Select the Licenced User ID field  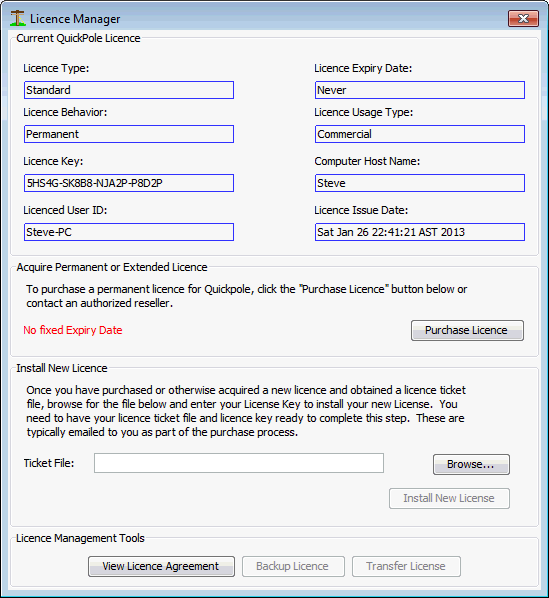(x=129, y=232)
